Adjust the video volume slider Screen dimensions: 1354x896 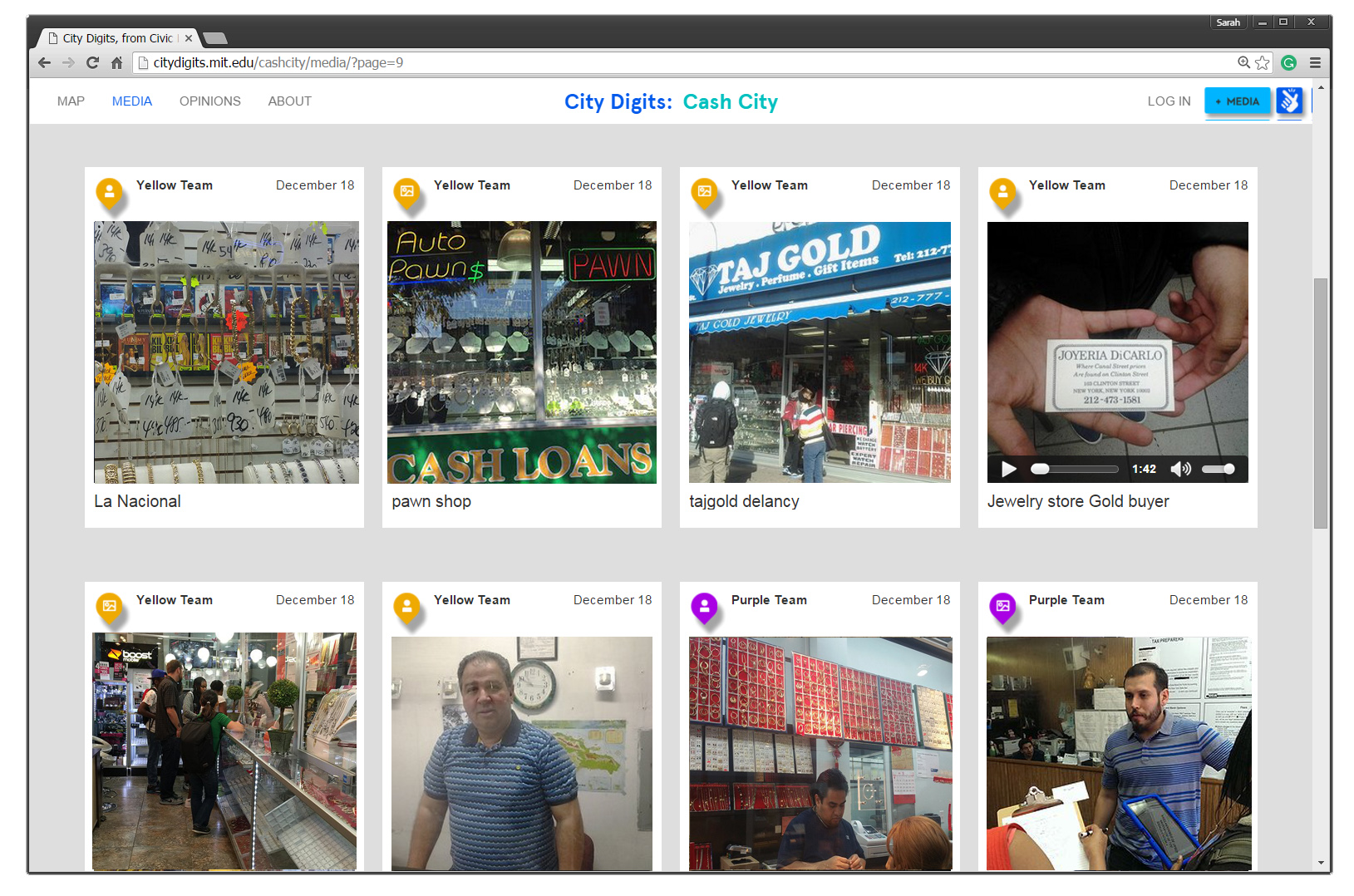(x=1218, y=469)
